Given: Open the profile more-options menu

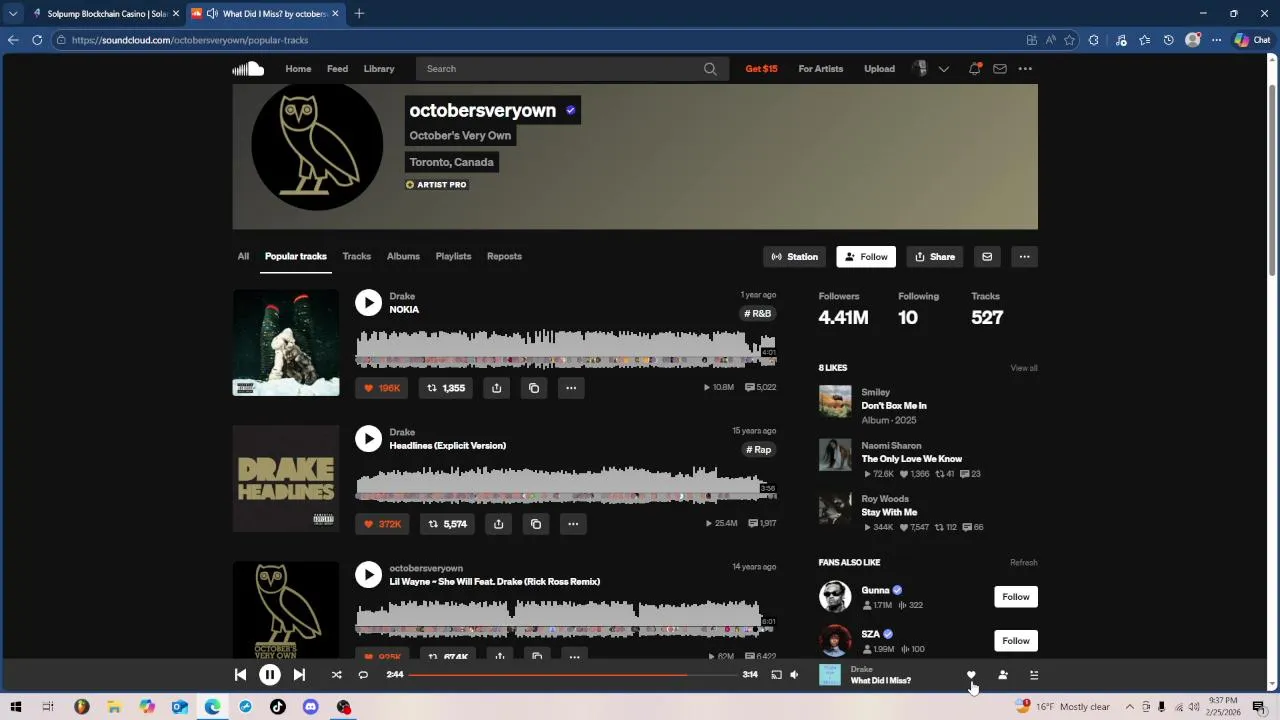Looking at the screenshot, I should pyautogui.click(x=1024, y=257).
